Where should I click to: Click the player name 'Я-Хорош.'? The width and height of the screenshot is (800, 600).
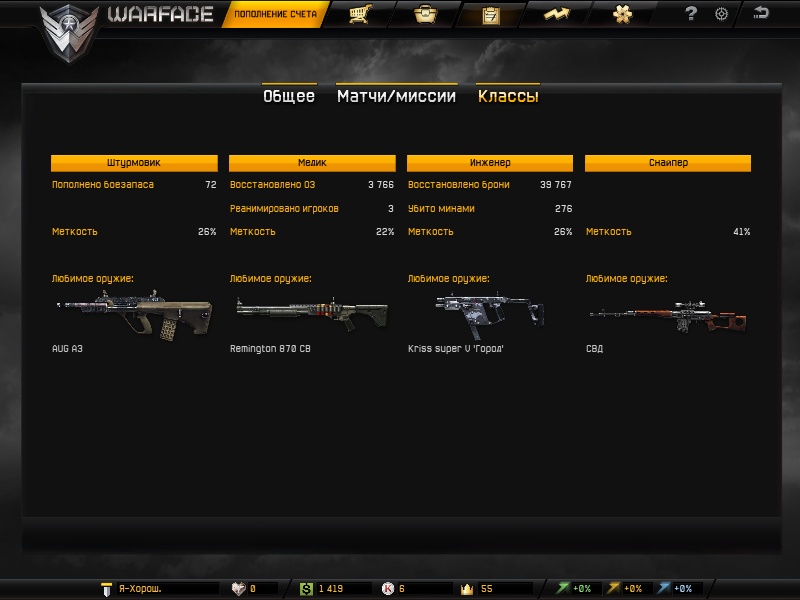[x=140, y=588]
